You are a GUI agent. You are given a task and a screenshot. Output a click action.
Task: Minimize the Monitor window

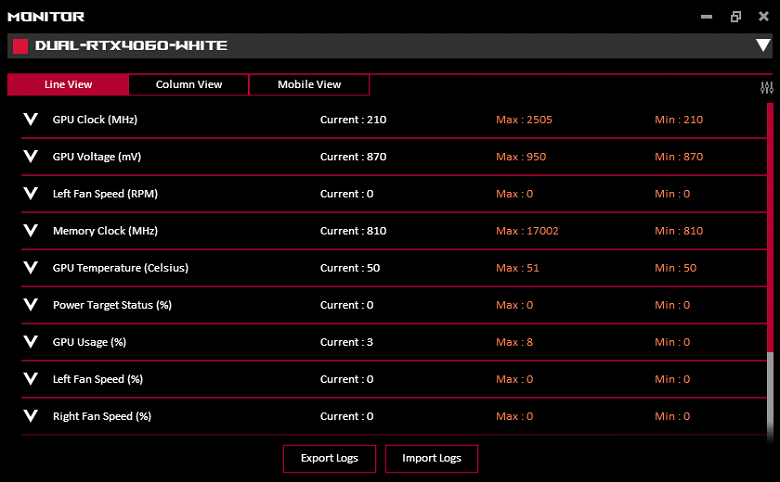(706, 17)
